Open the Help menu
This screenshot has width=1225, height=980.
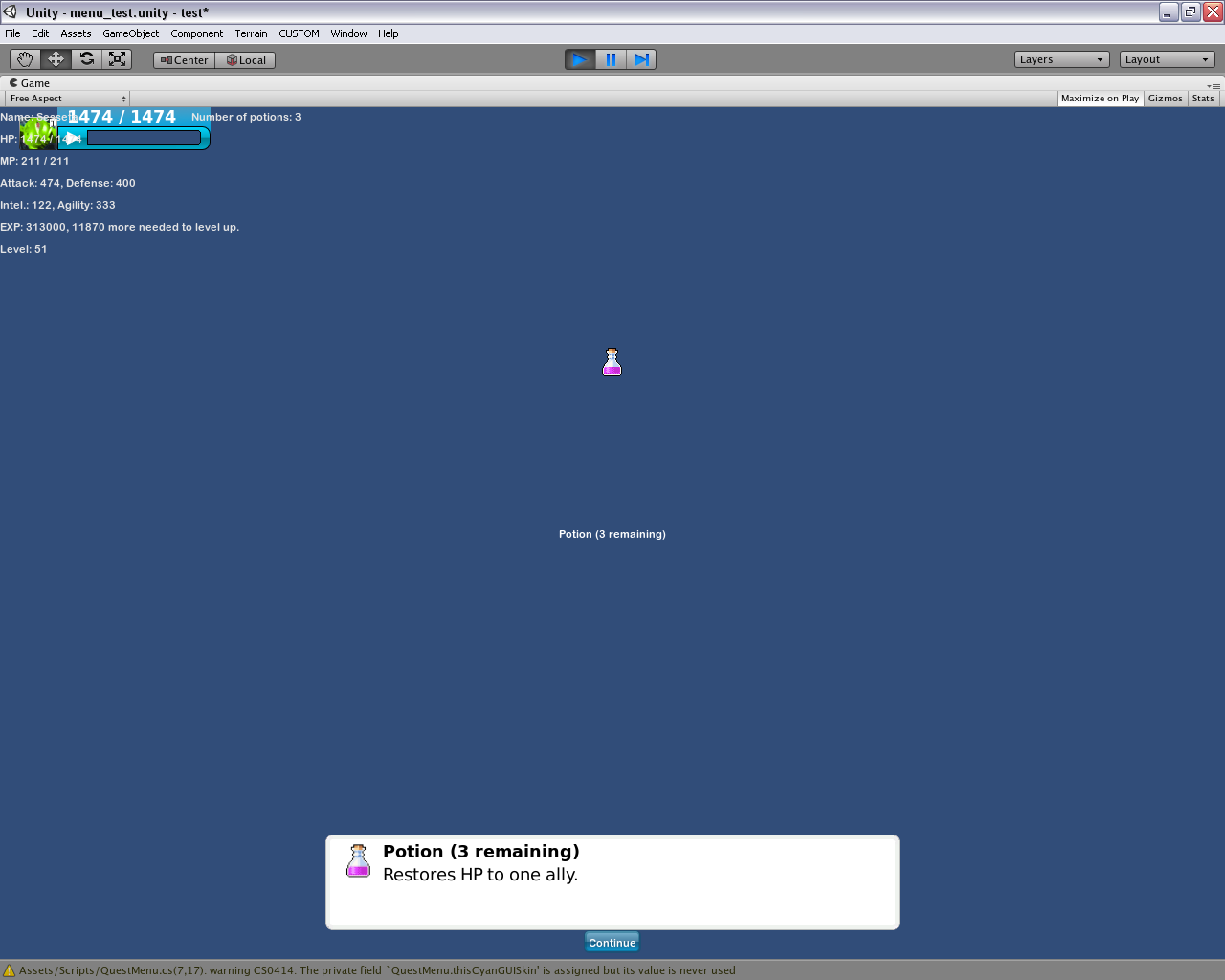(x=389, y=33)
